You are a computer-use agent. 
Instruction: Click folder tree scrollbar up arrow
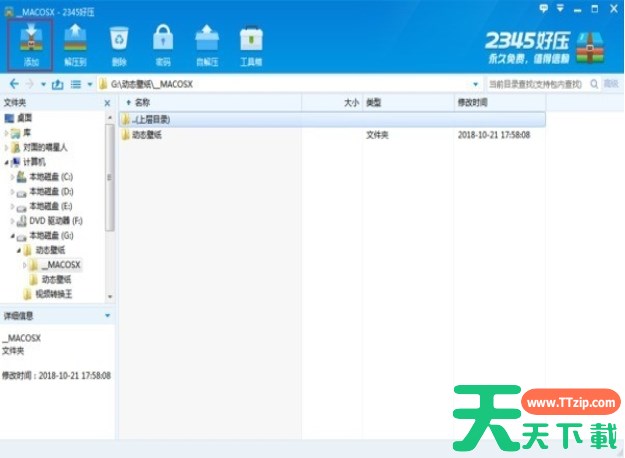[110, 118]
